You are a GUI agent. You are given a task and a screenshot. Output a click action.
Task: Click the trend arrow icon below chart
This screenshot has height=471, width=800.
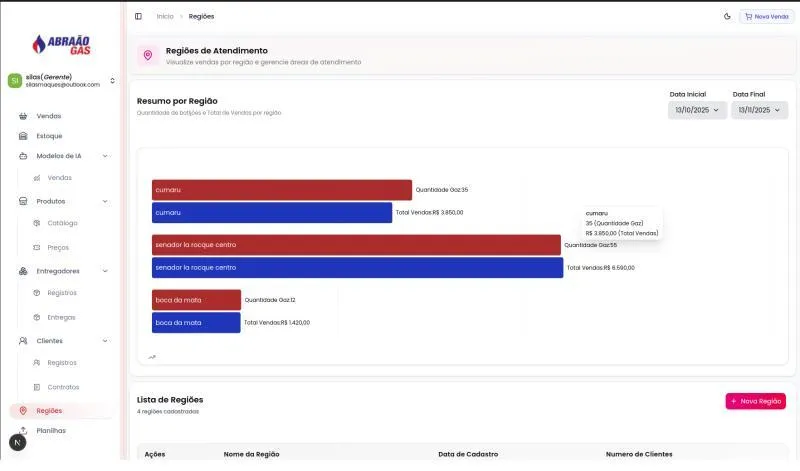tap(152, 356)
